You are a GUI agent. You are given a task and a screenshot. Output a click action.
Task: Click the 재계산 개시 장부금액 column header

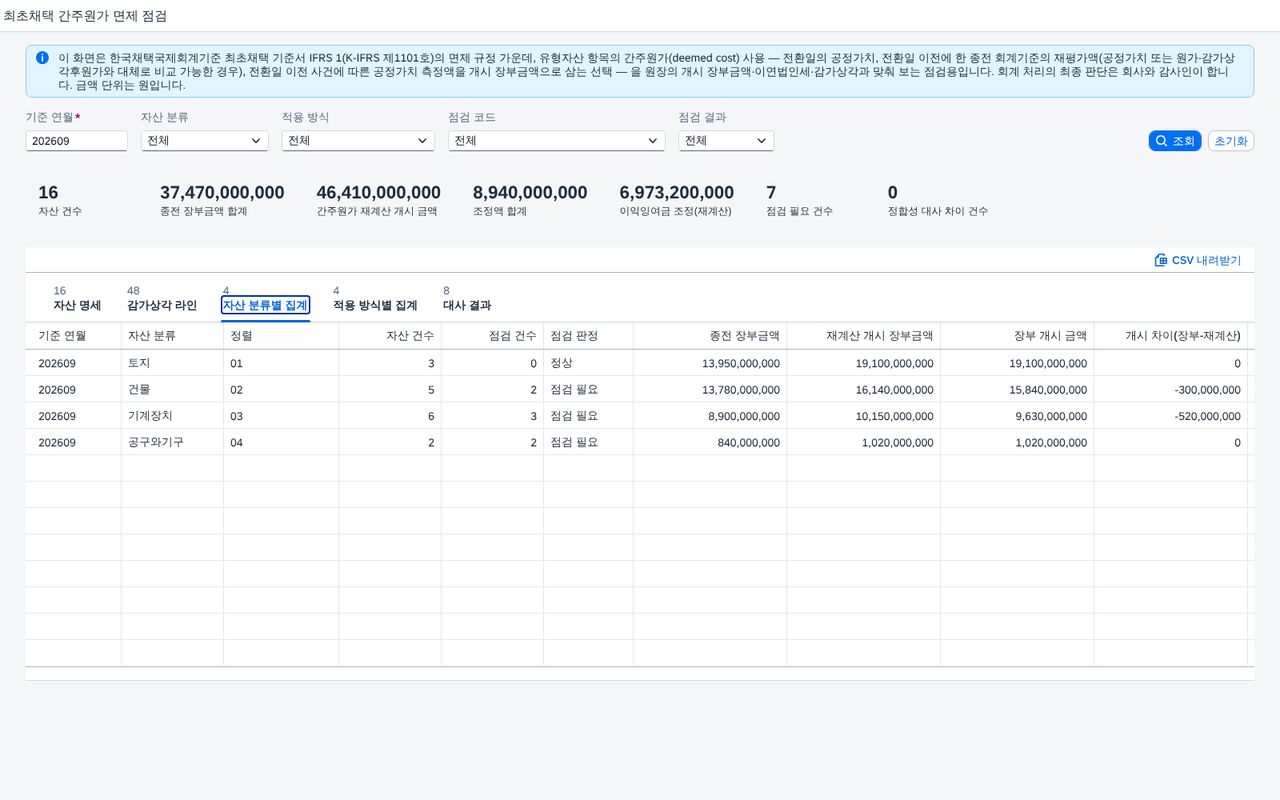click(x=864, y=336)
